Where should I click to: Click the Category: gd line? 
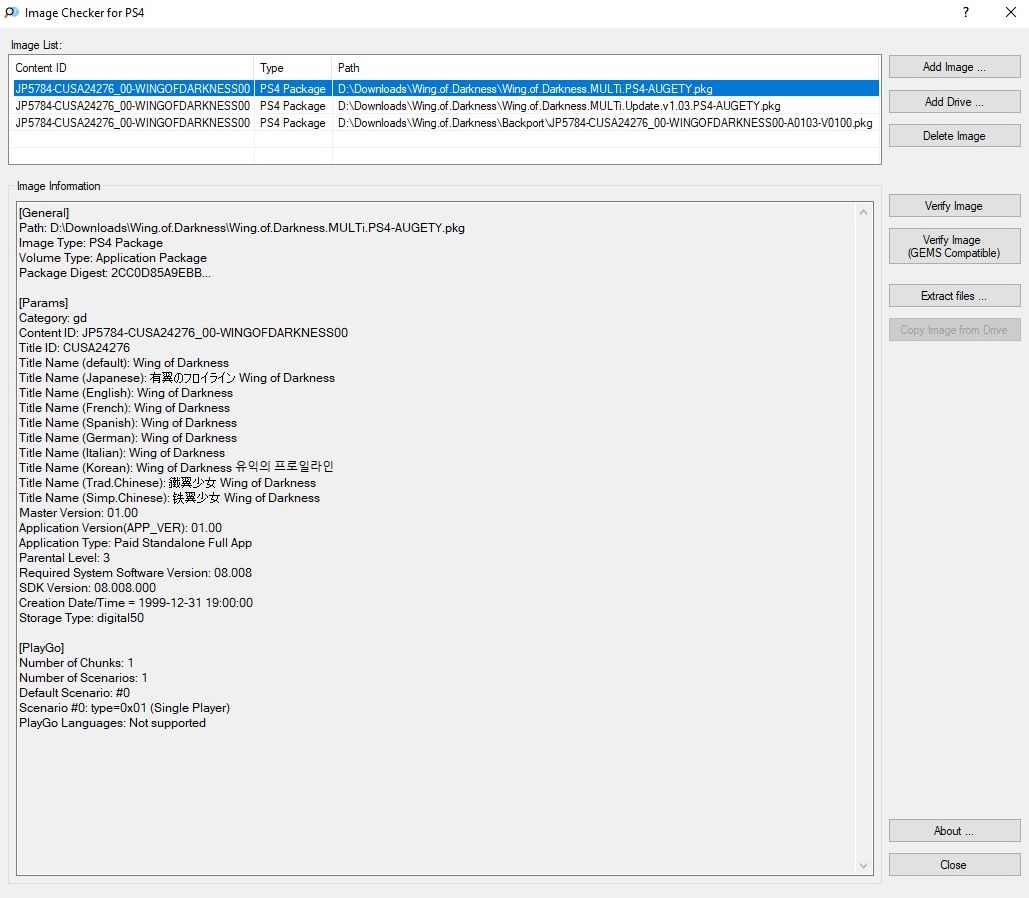coord(52,318)
